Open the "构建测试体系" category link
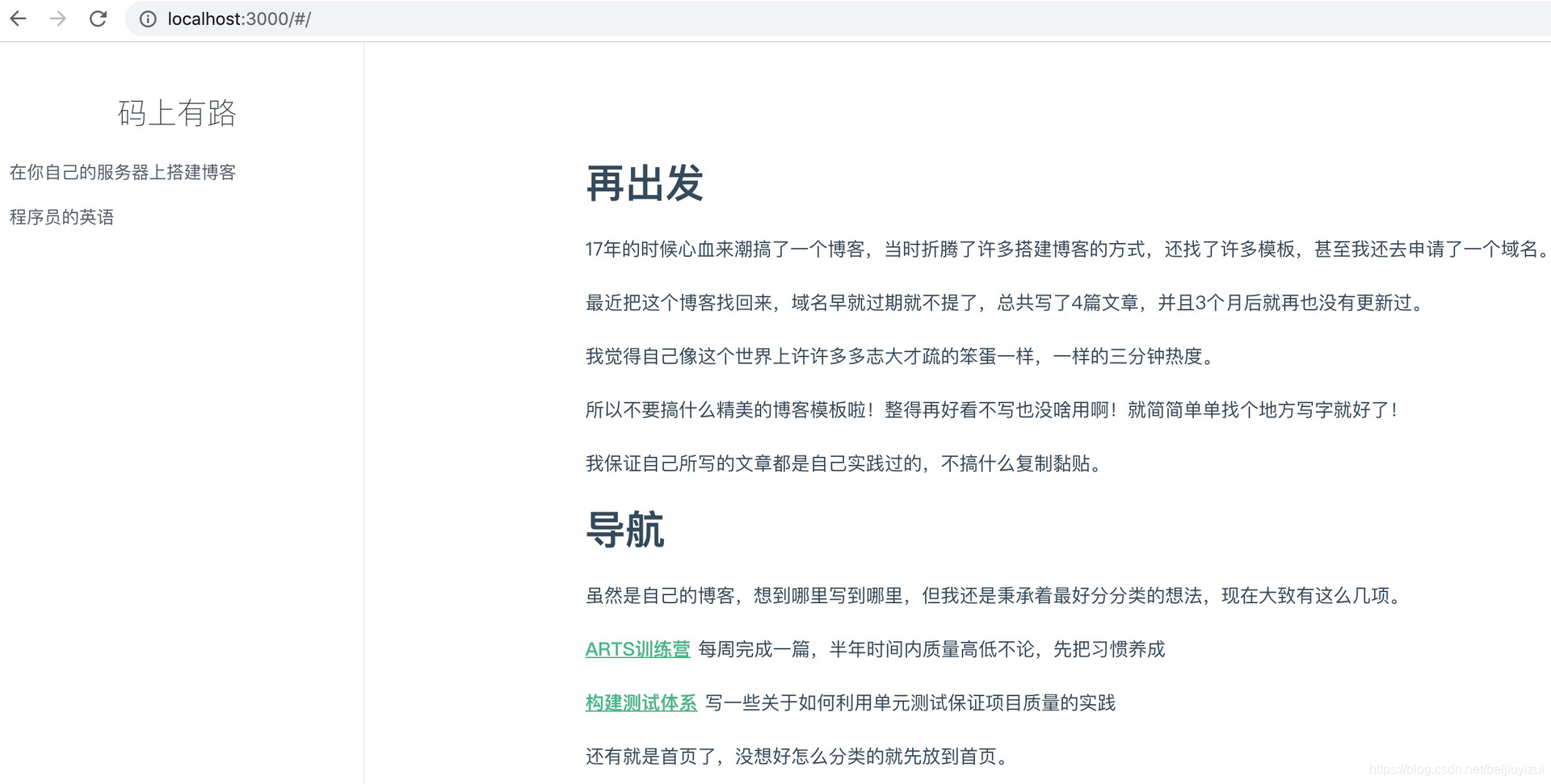This screenshot has width=1551, height=784. (641, 702)
